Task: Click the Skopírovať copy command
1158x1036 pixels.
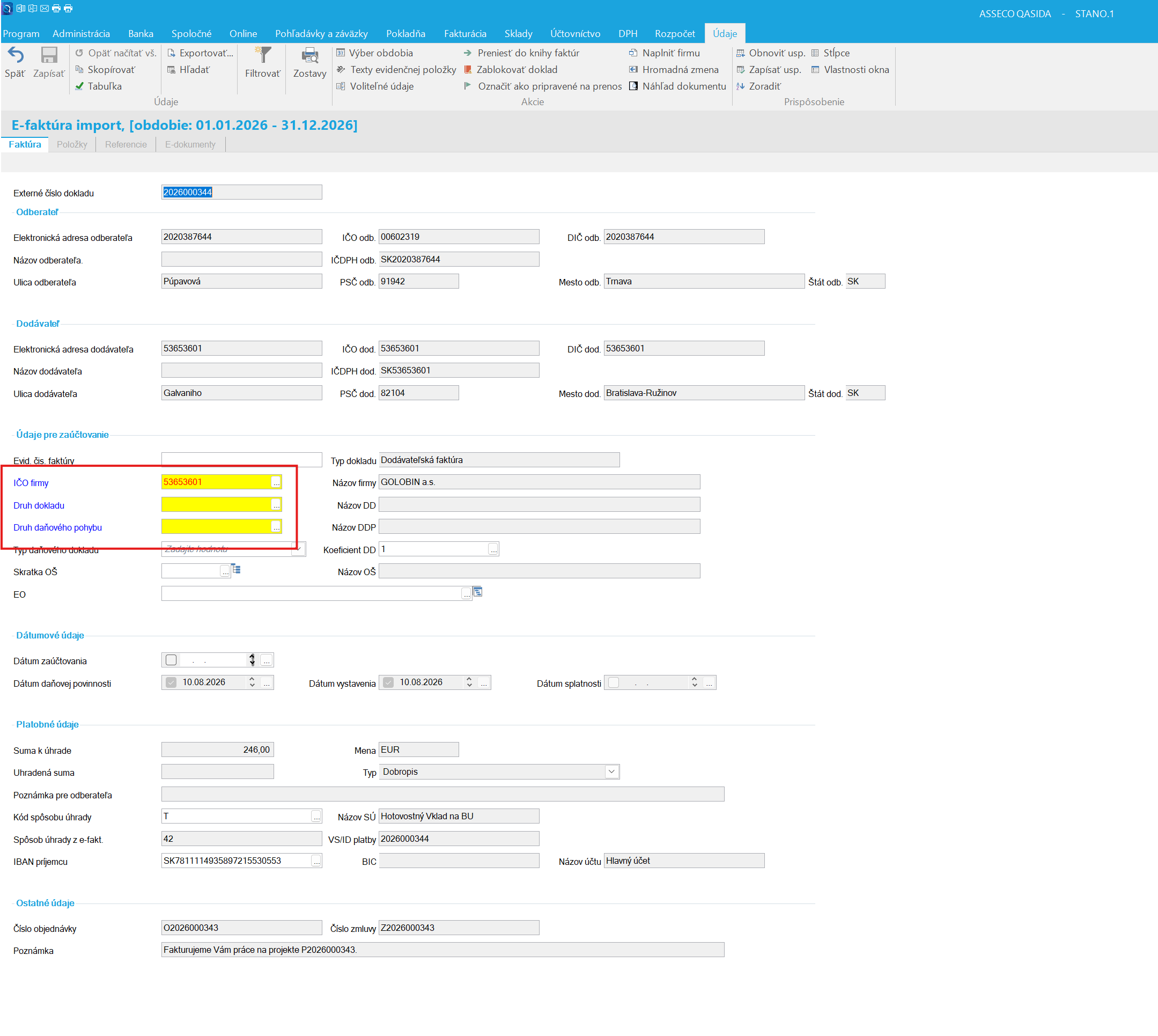Action: point(105,69)
